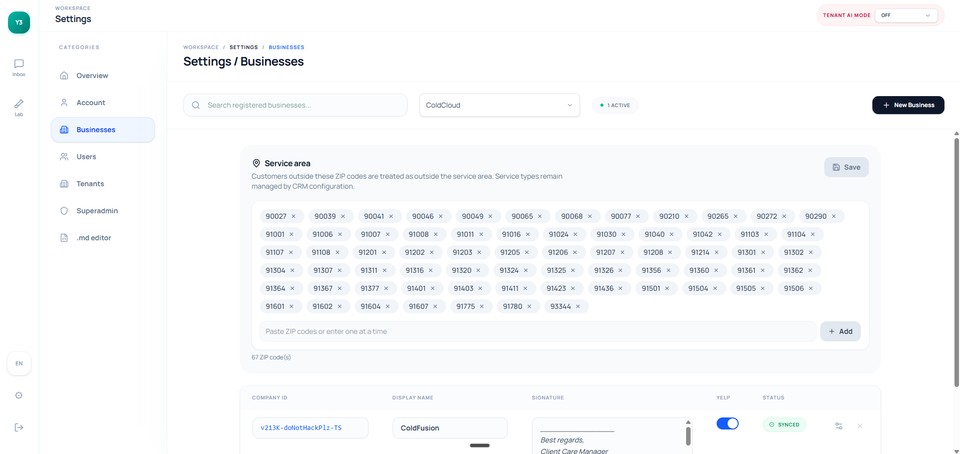The width and height of the screenshot is (960, 454).
Task: Switch language with the EN button
Action: pyautogui.click(x=19, y=363)
